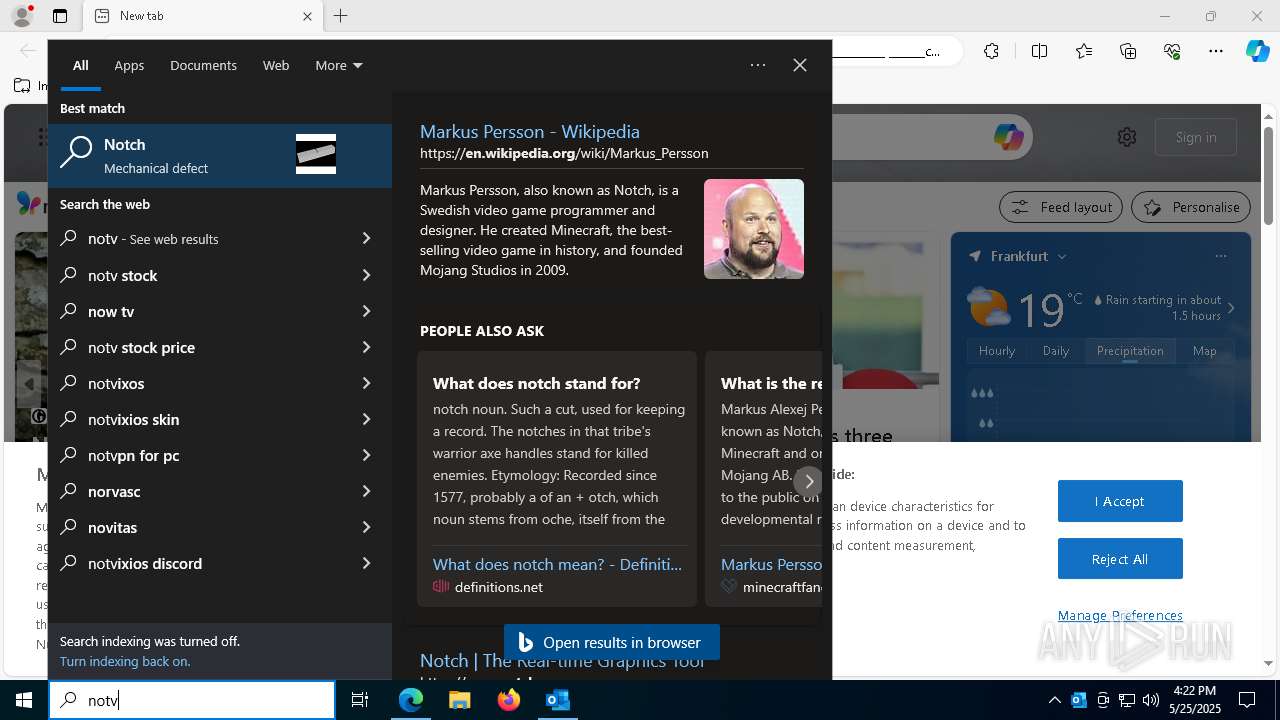Expand the 'notv stock' suggestion arrow
Viewport: 1280px width, 720px height.
click(366, 275)
